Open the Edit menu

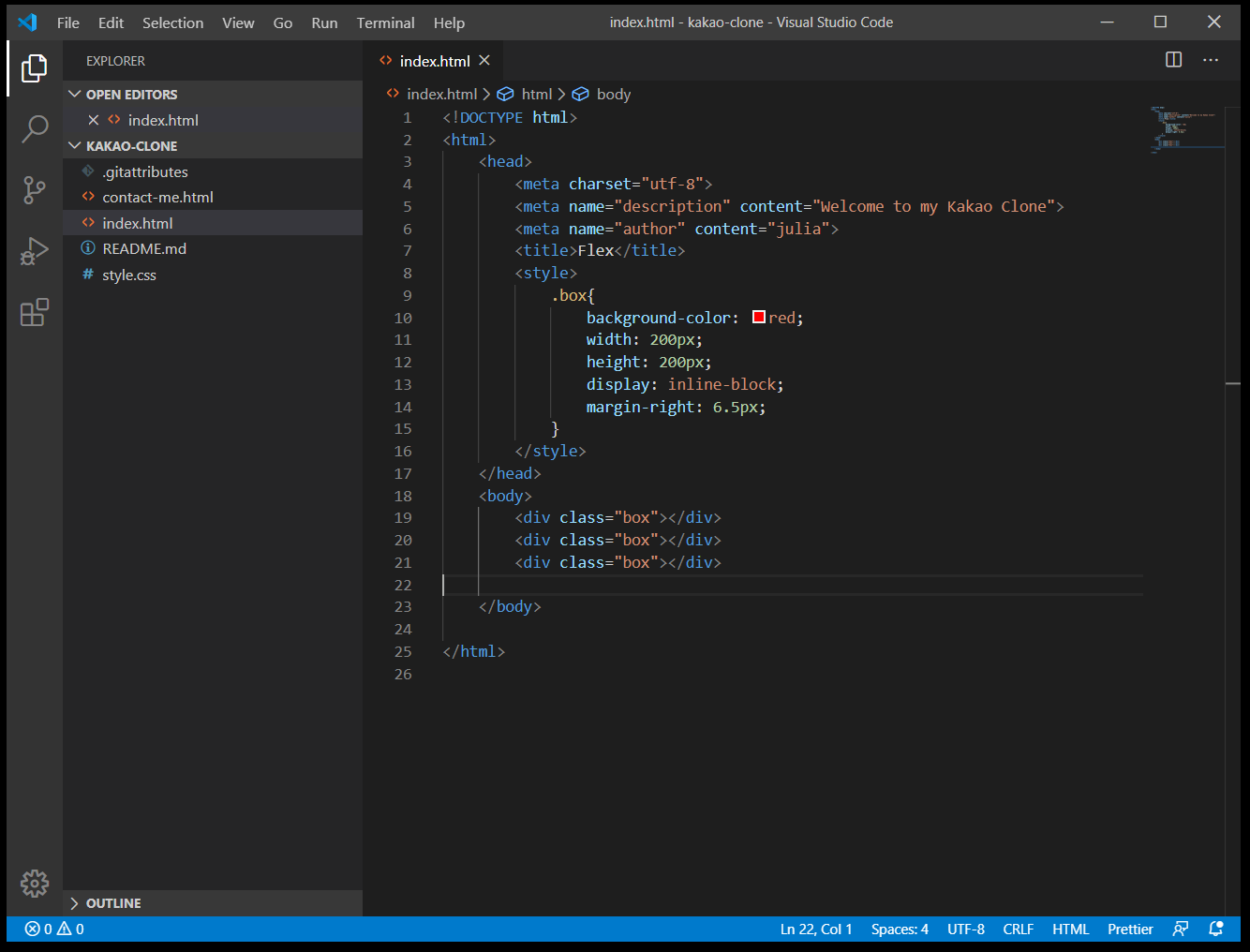coord(111,22)
